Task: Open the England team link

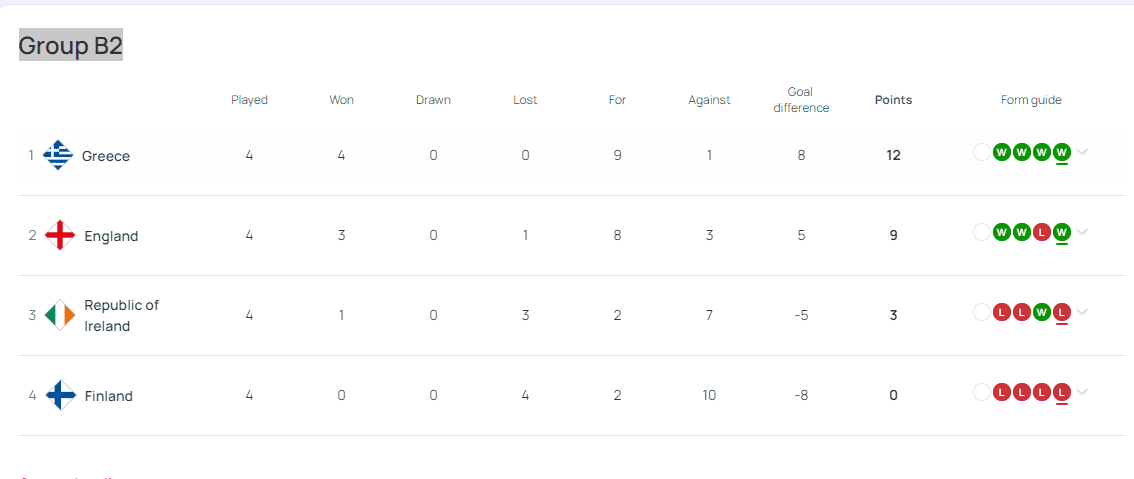Action: tap(111, 236)
